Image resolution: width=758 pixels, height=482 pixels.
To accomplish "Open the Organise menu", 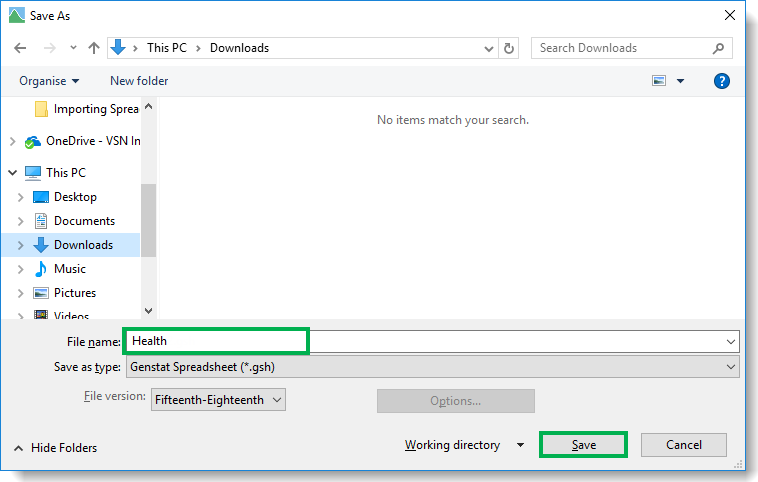I will pyautogui.click(x=49, y=81).
